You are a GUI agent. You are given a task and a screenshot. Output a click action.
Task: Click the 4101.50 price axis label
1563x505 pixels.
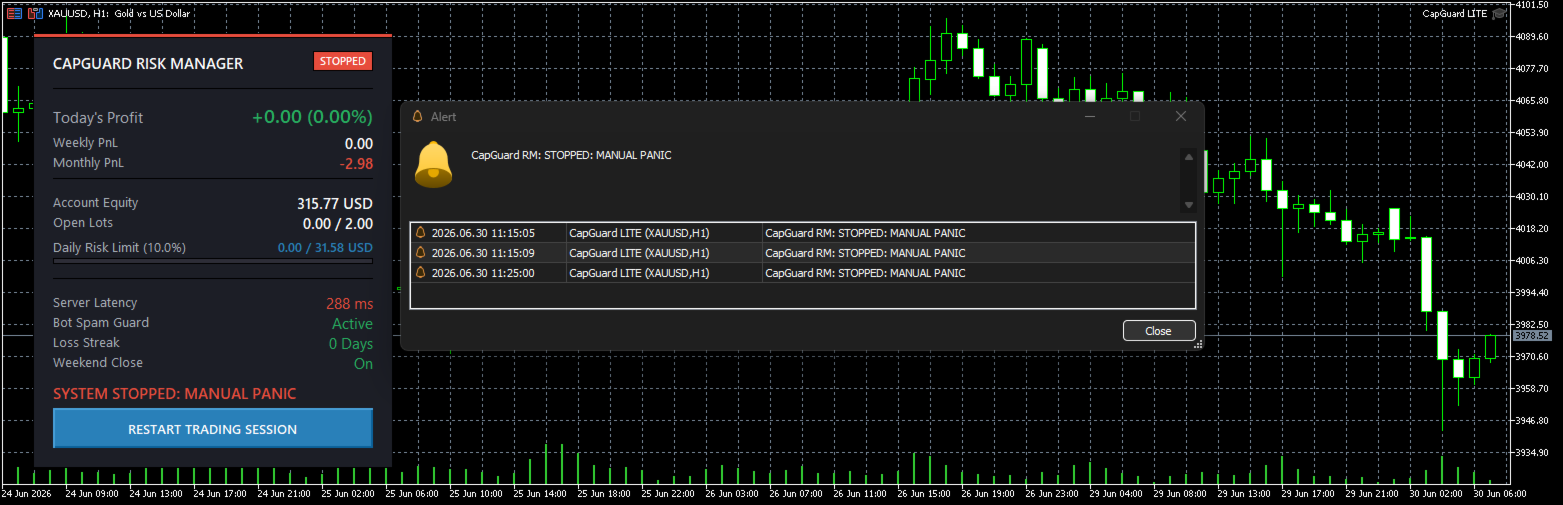(1532, 5)
